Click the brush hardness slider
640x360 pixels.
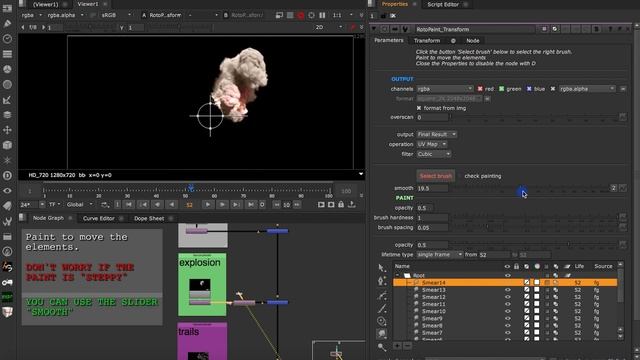[x=535, y=218]
